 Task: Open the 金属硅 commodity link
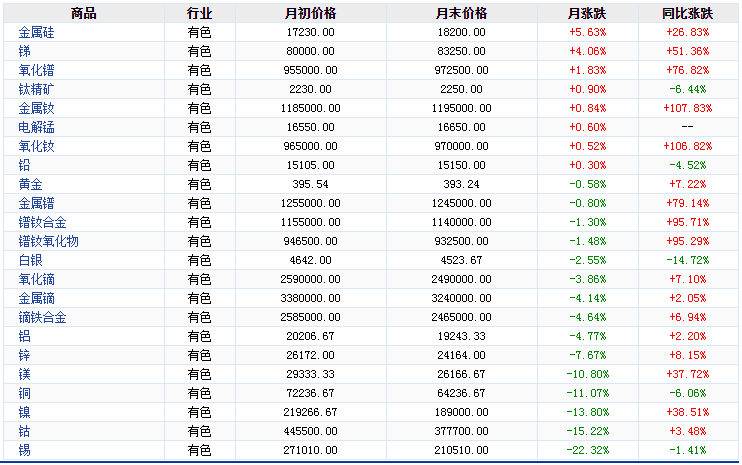pyautogui.click(x=36, y=32)
